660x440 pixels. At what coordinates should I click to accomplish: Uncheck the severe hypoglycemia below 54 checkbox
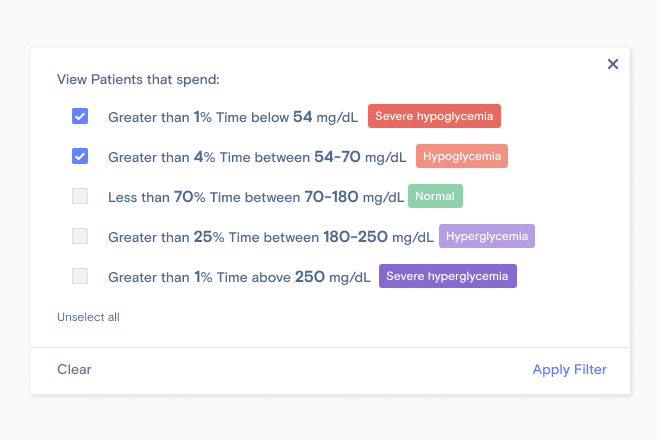coord(80,116)
